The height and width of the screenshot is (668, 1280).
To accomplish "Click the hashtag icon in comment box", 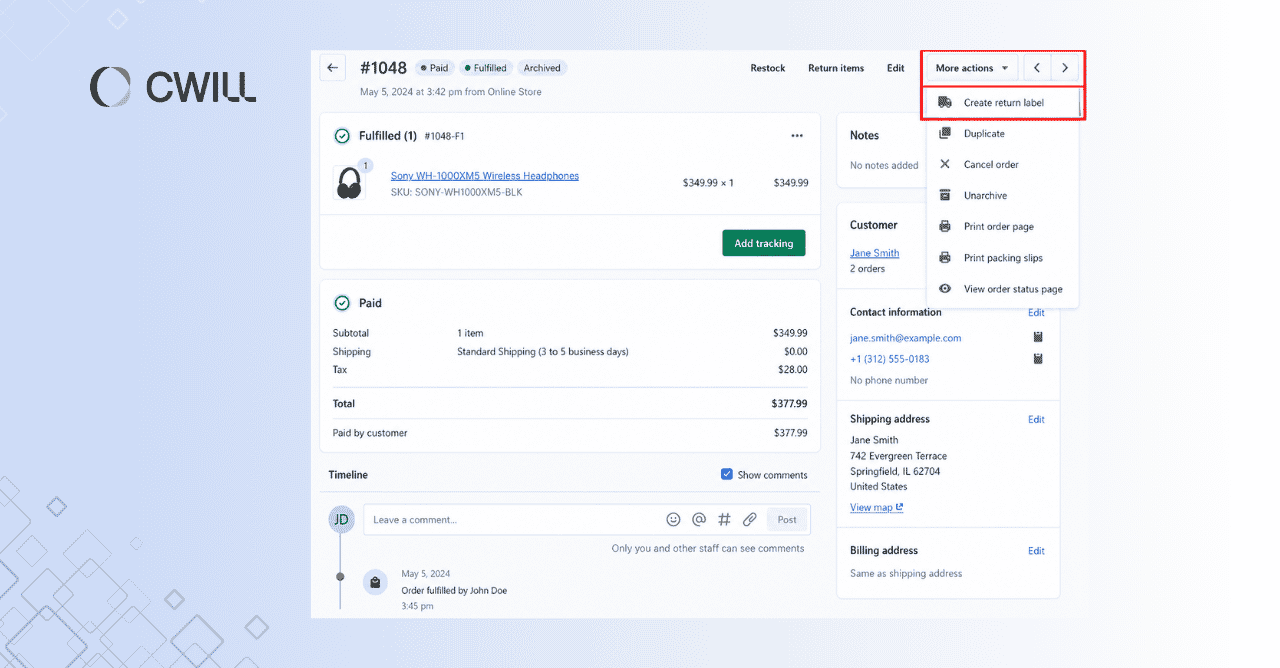I will 725,520.
